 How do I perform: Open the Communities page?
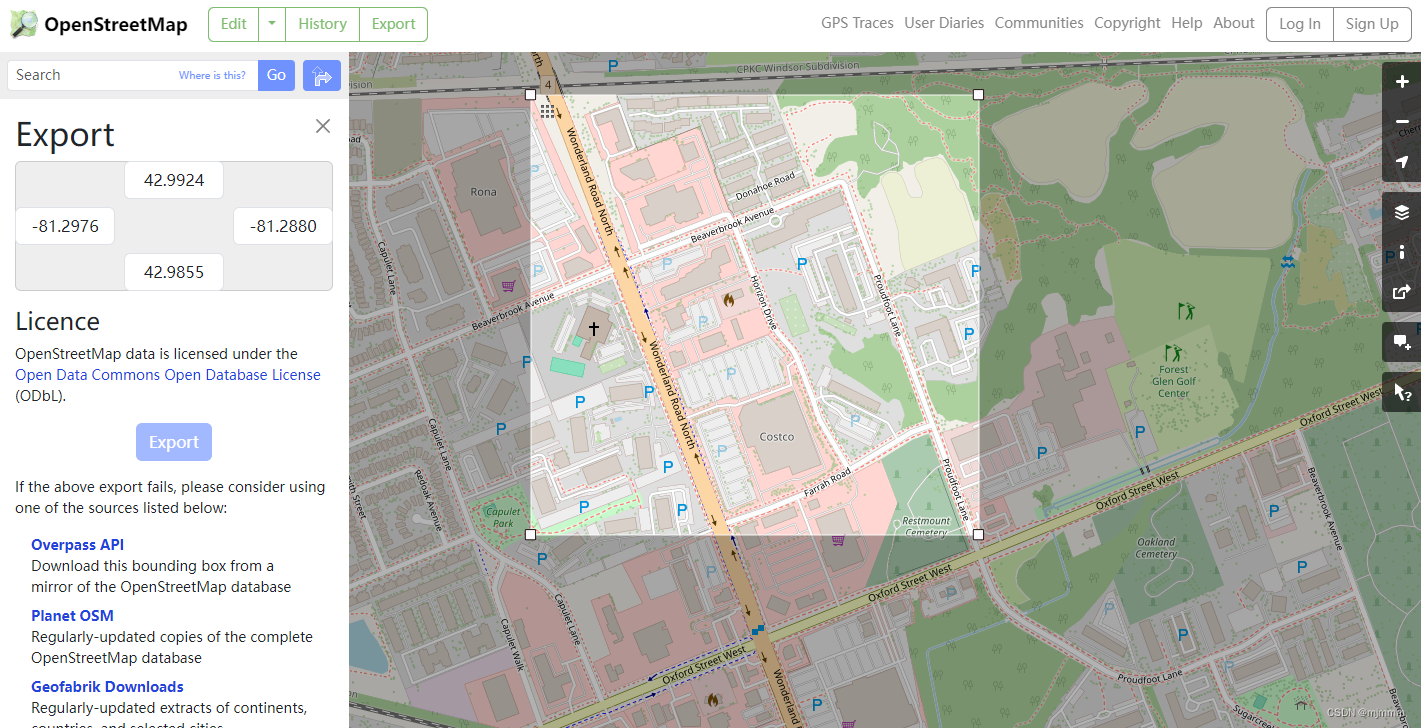tap(1039, 23)
